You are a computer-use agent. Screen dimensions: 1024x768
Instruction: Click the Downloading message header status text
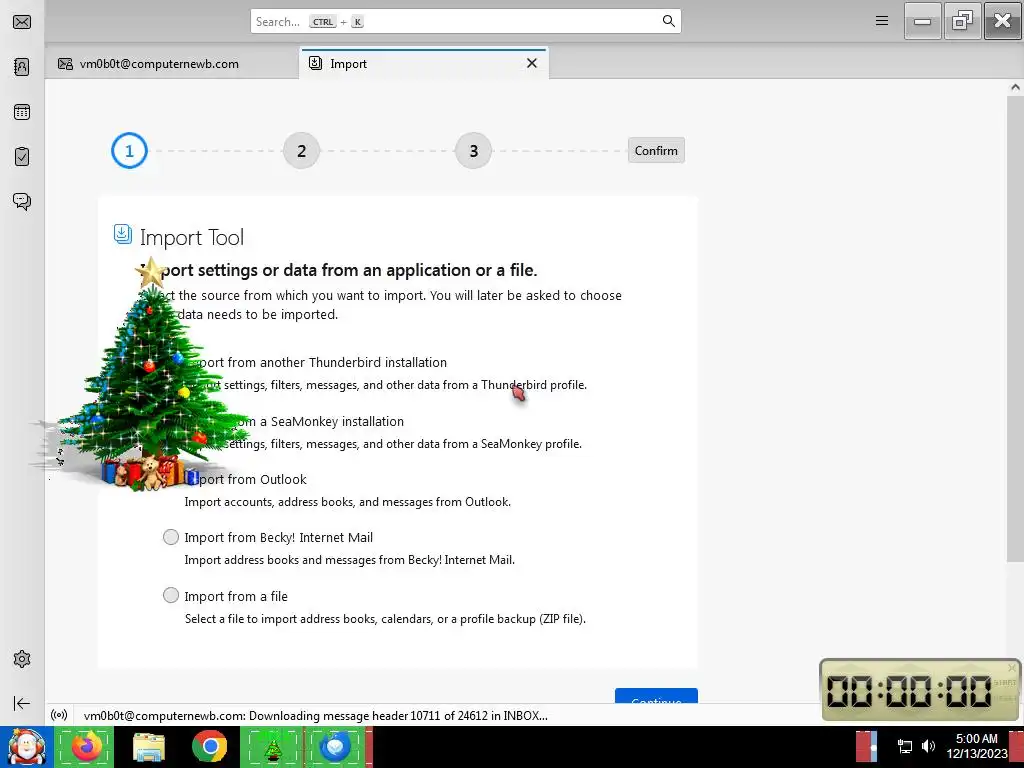[x=316, y=716]
